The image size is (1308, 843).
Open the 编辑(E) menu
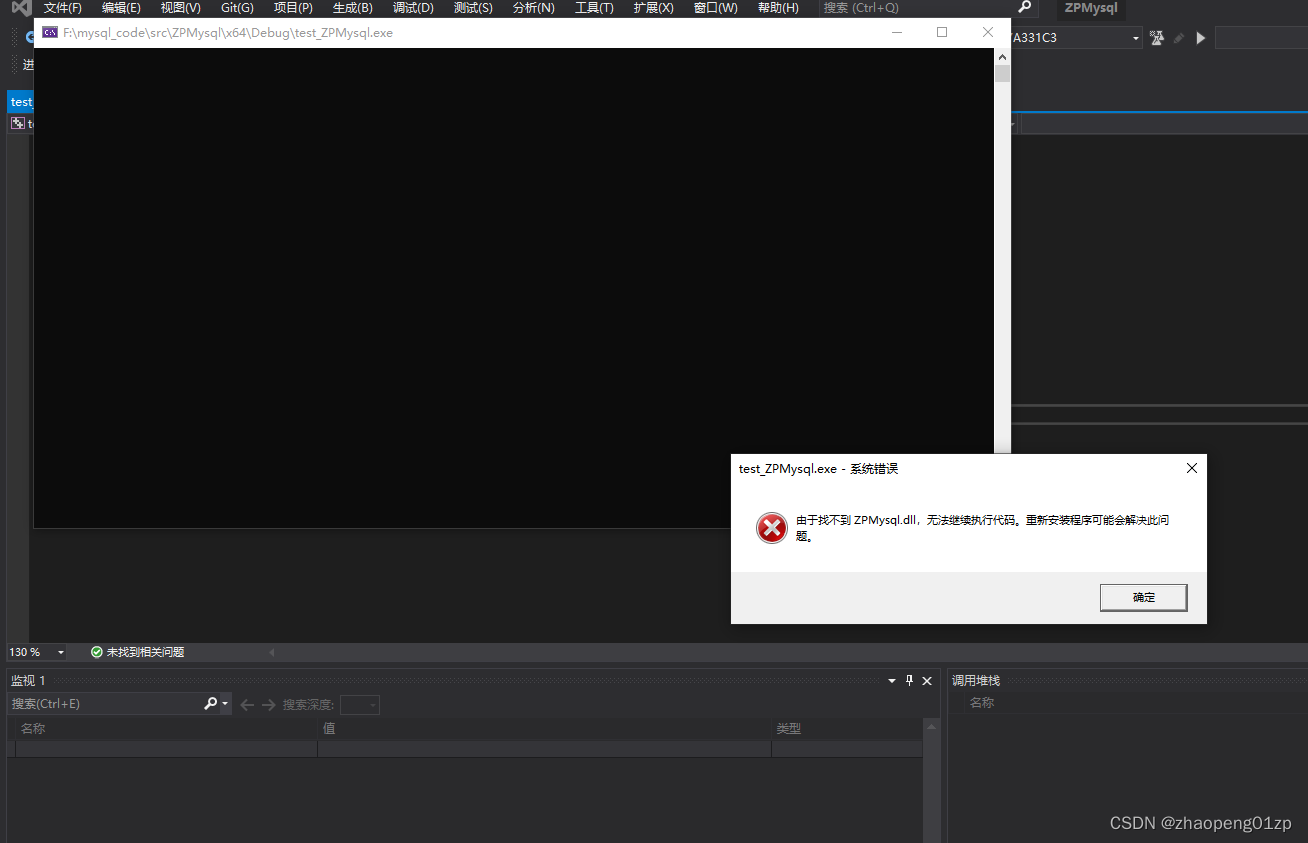pyautogui.click(x=121, y=8)
